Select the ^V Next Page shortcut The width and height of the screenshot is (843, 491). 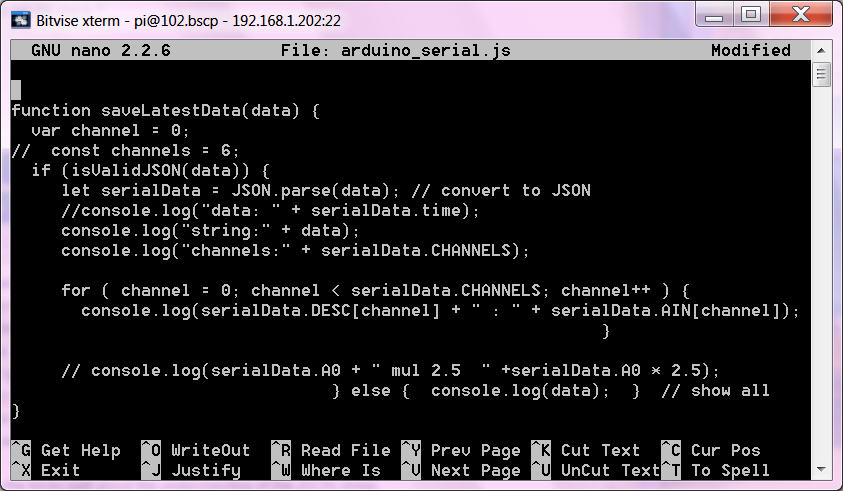tap(460, 470)
